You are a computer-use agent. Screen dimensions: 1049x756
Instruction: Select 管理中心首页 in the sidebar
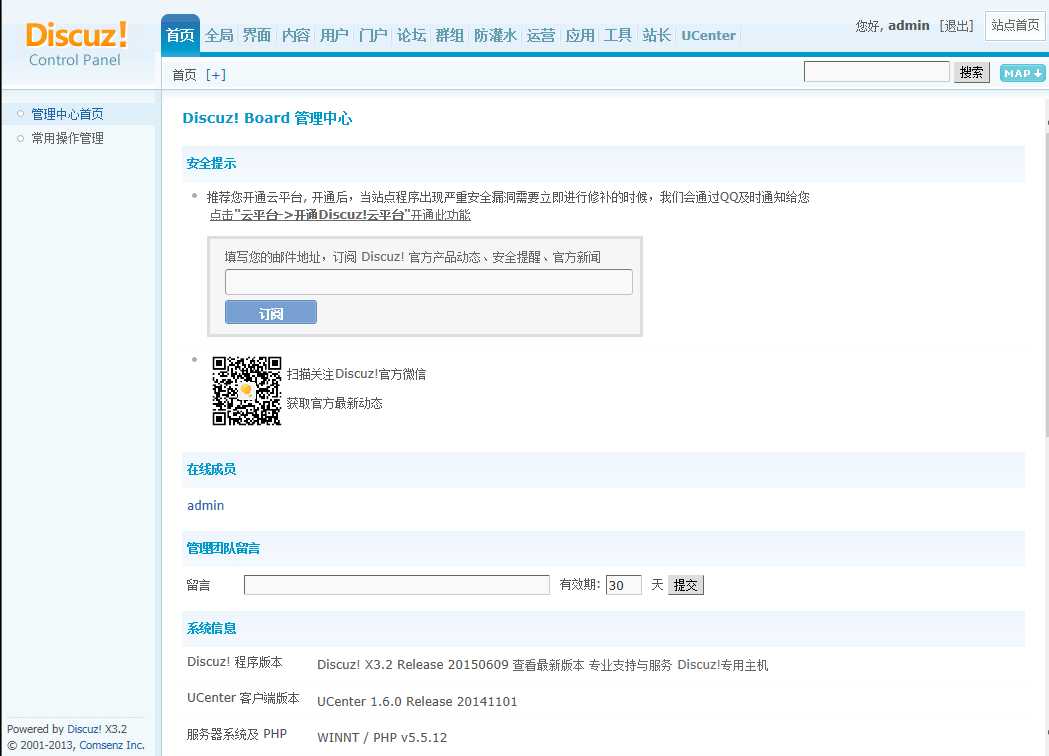tap(68, 114)
